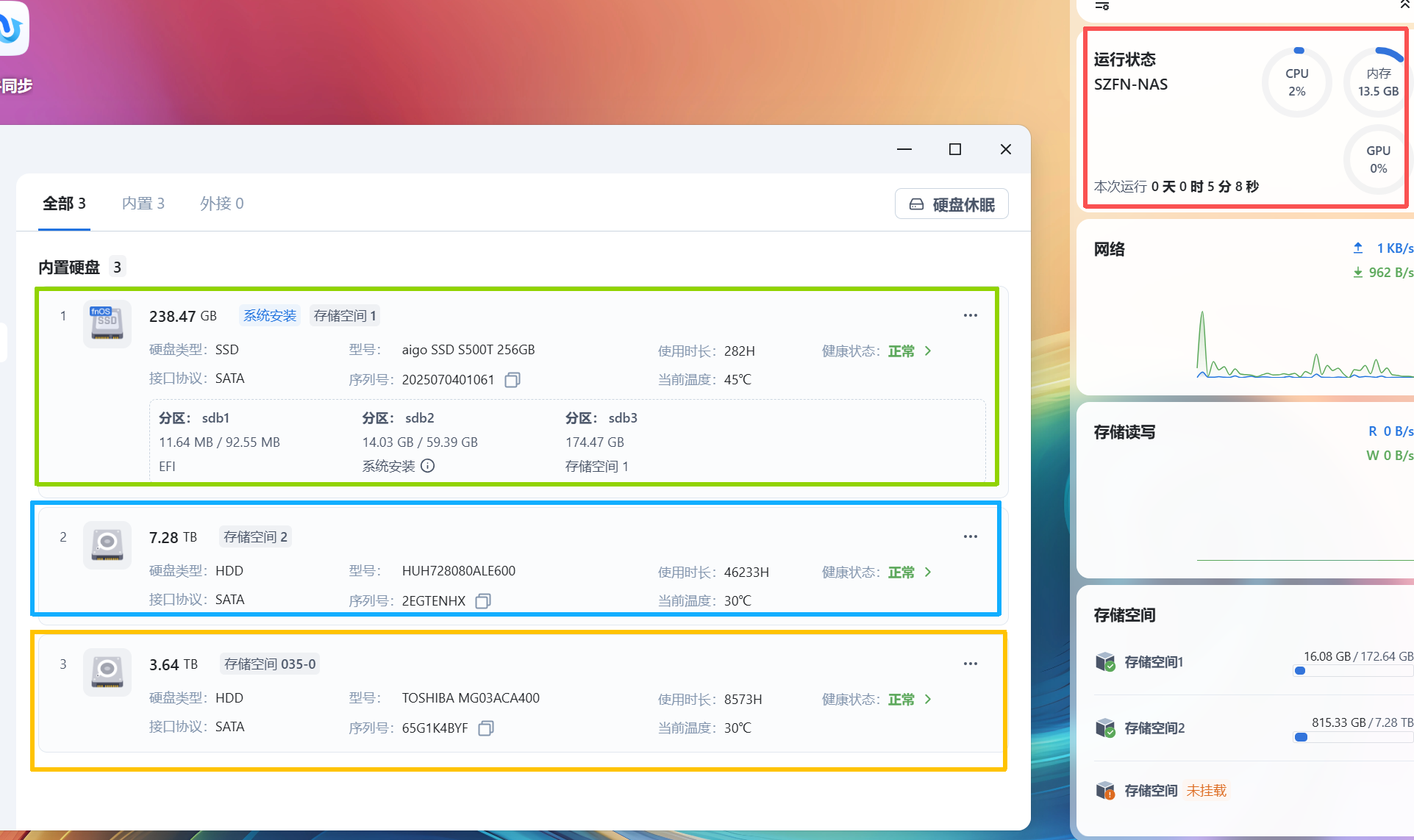This screenshot has width=1414, height=840.
Task: Maximize the disk management window
Action: pyautogui.click(x=954, y=149)
